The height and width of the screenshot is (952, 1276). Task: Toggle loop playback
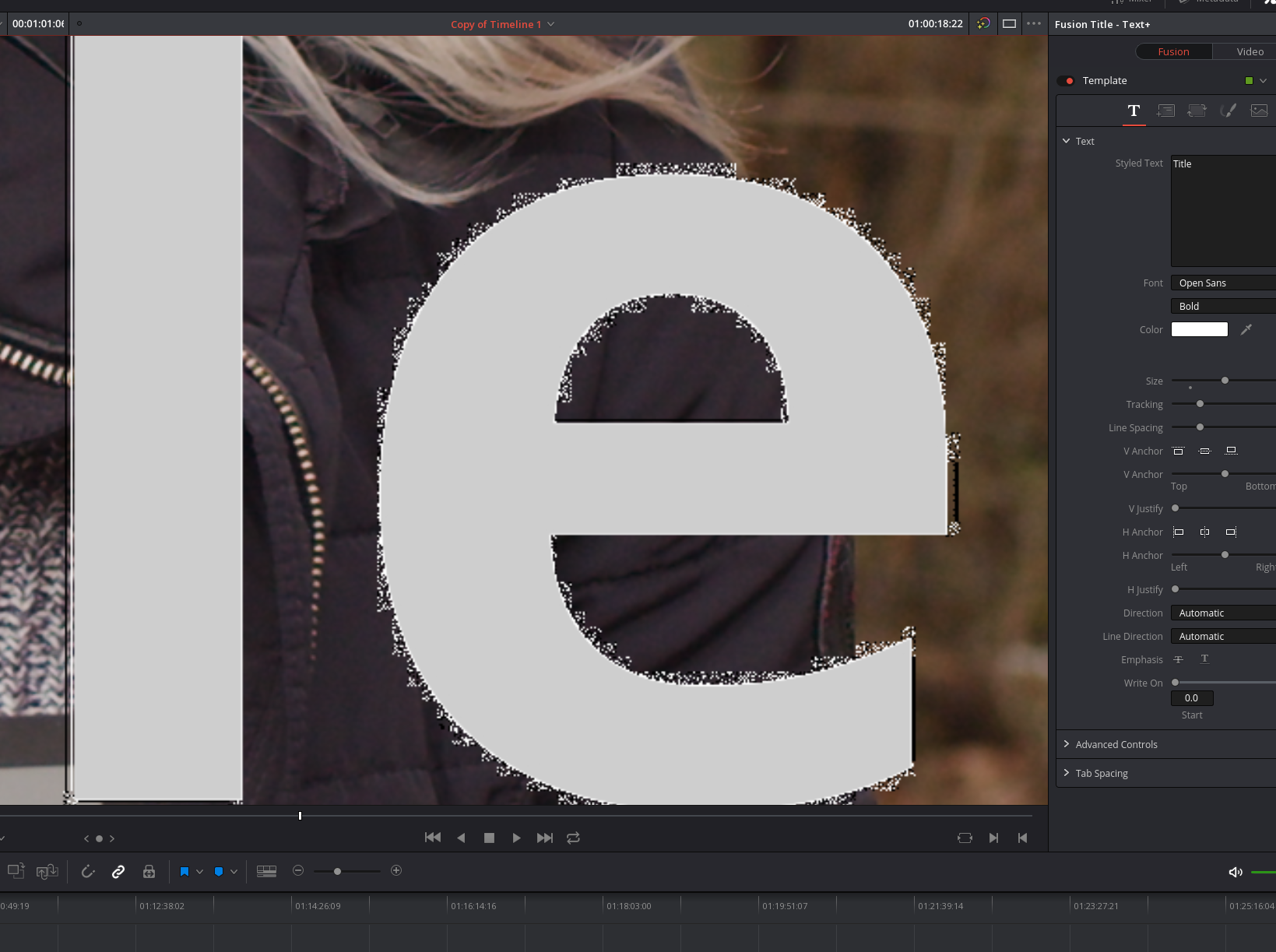tap(573, 838)
